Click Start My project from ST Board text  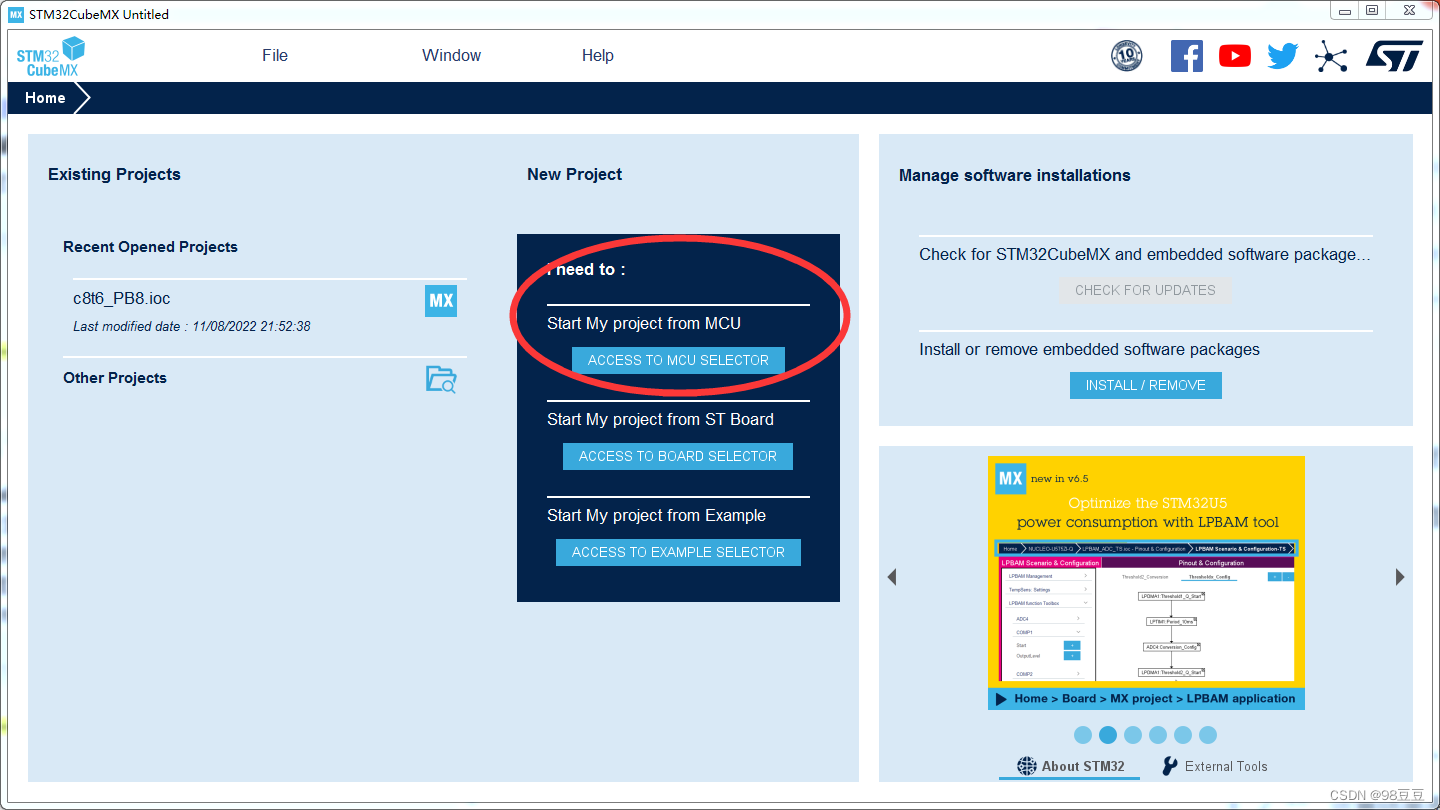(x=660, y=420)
